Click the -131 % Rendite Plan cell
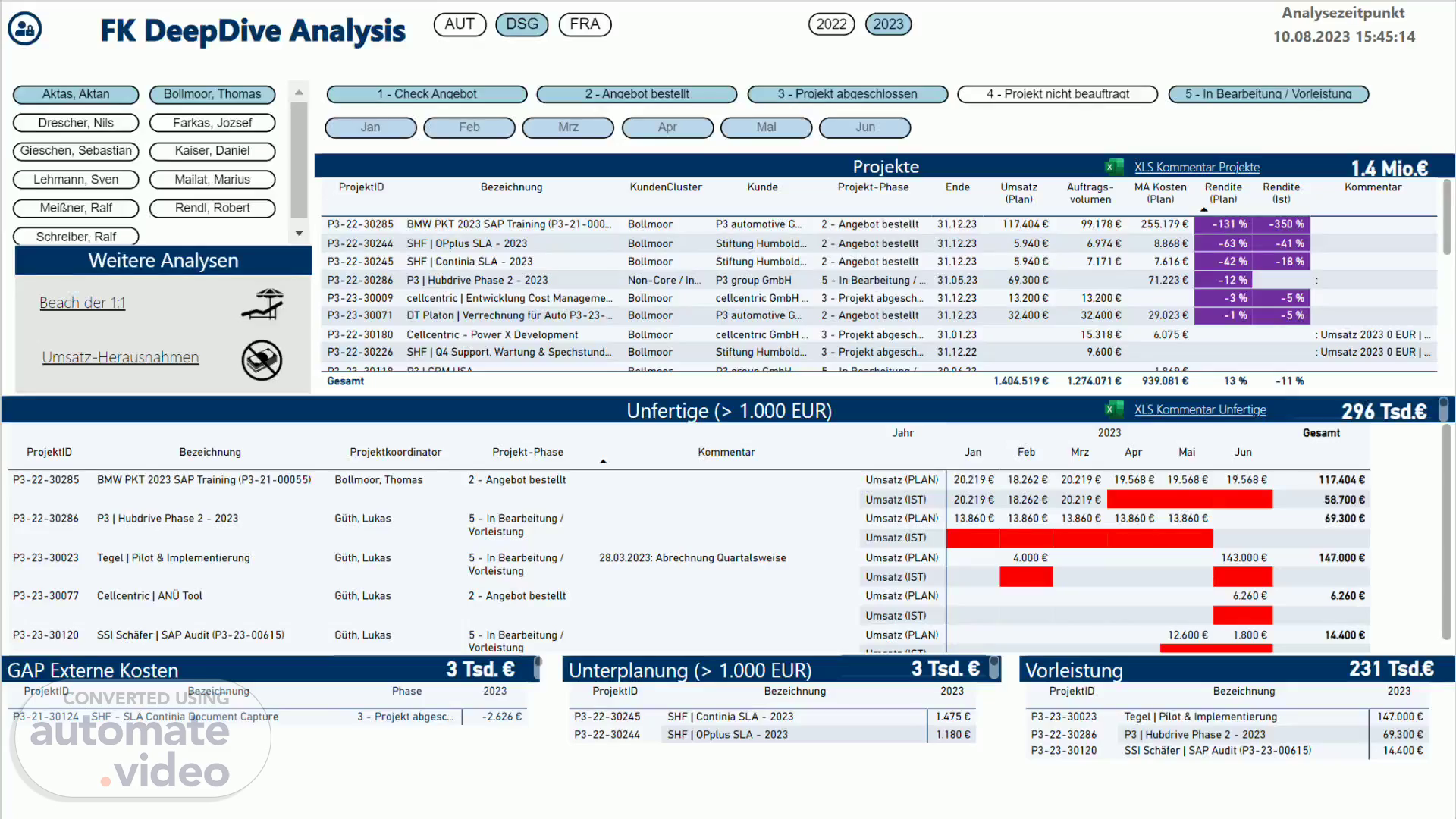Image resolution: width=1456 pixels, height=819 pixels. click(1223, 224)
